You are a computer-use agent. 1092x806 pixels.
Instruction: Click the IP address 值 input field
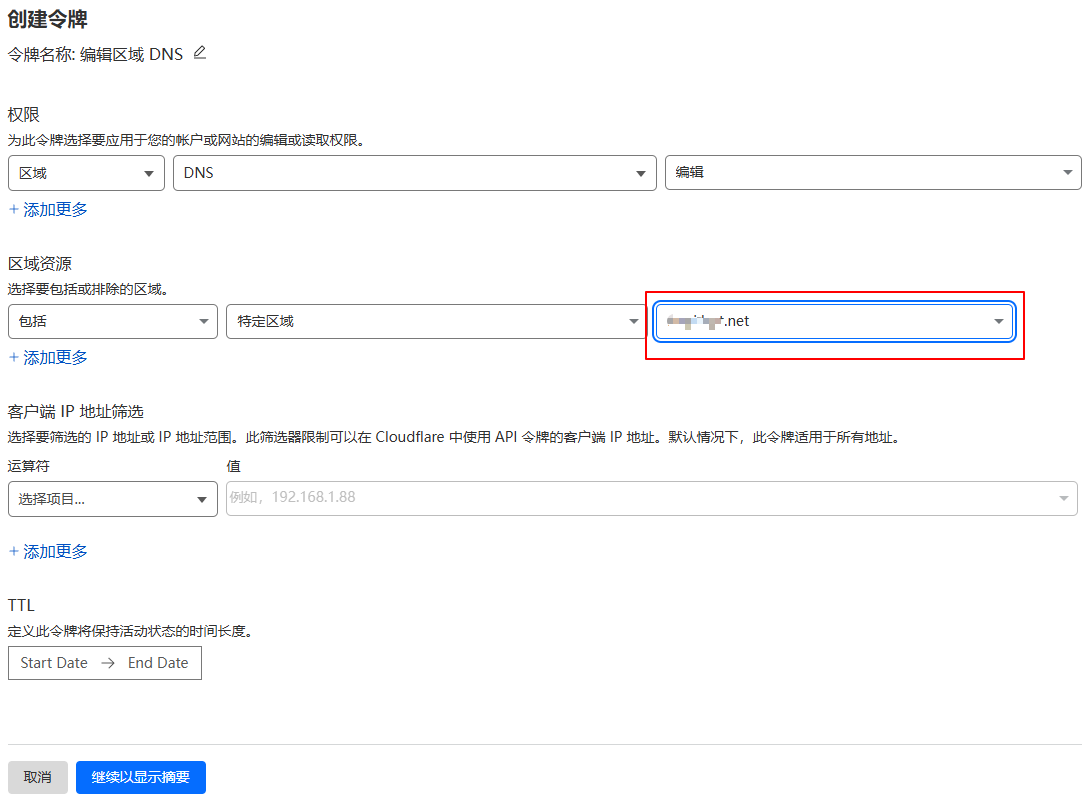pos(640,498)
